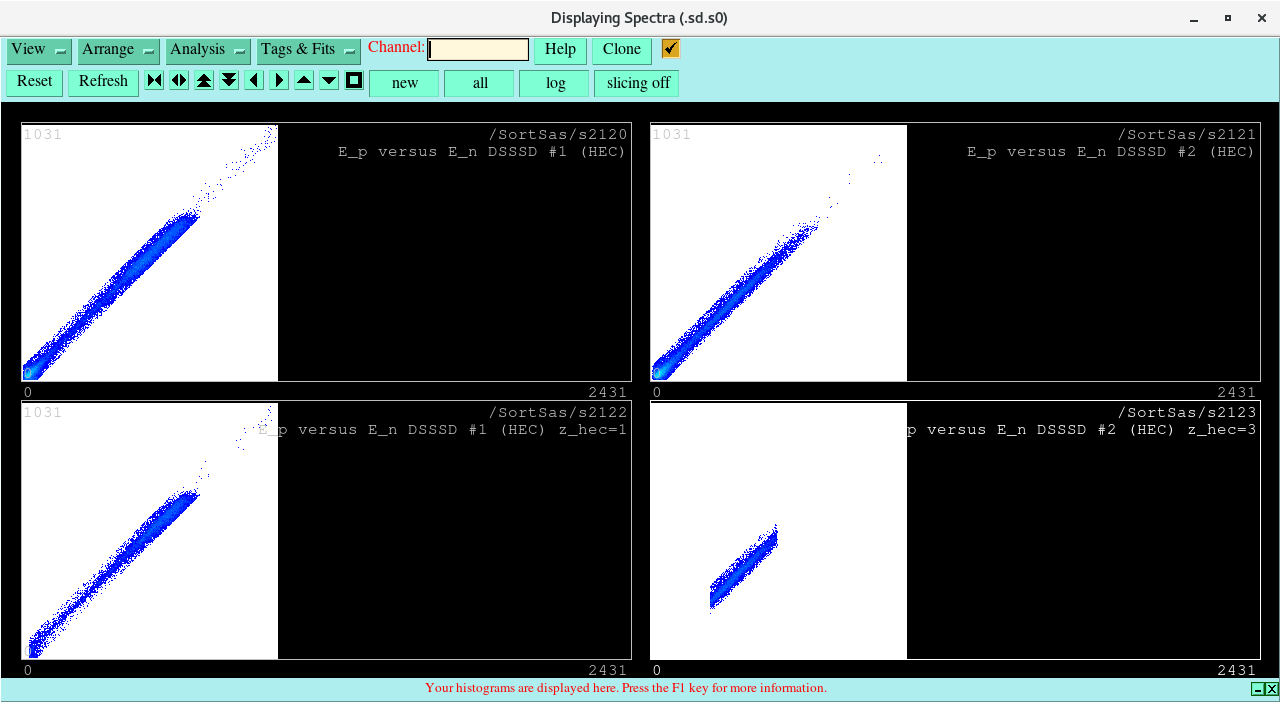Click the hollow square toolbar icon
Screen dimensions: 1280x702
pos(354,81)
